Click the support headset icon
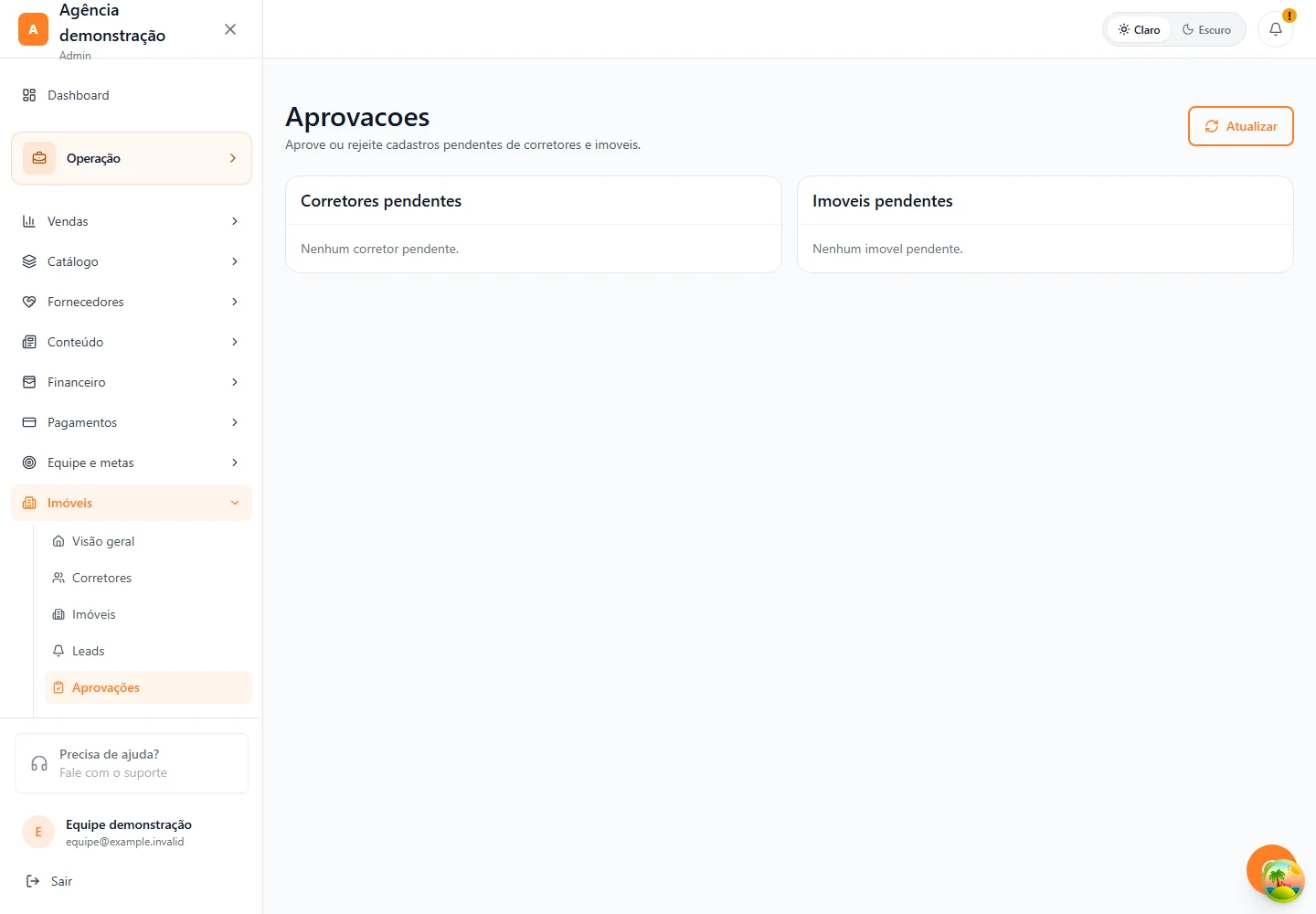The height and width of the screenshot is (914, 1316). 39,763
